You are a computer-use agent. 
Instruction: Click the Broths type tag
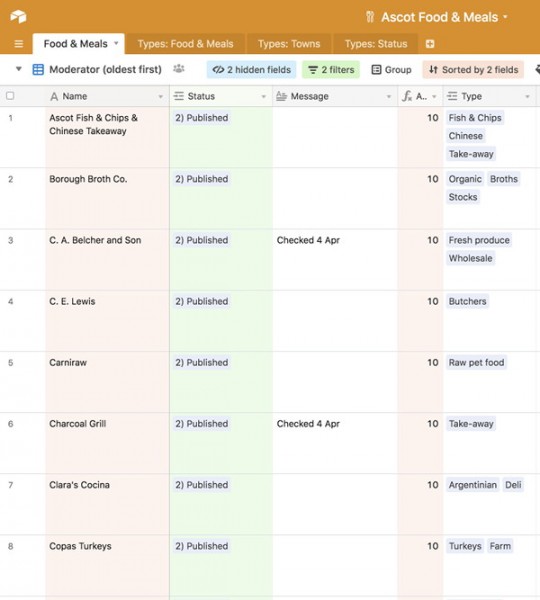point(504,179)
